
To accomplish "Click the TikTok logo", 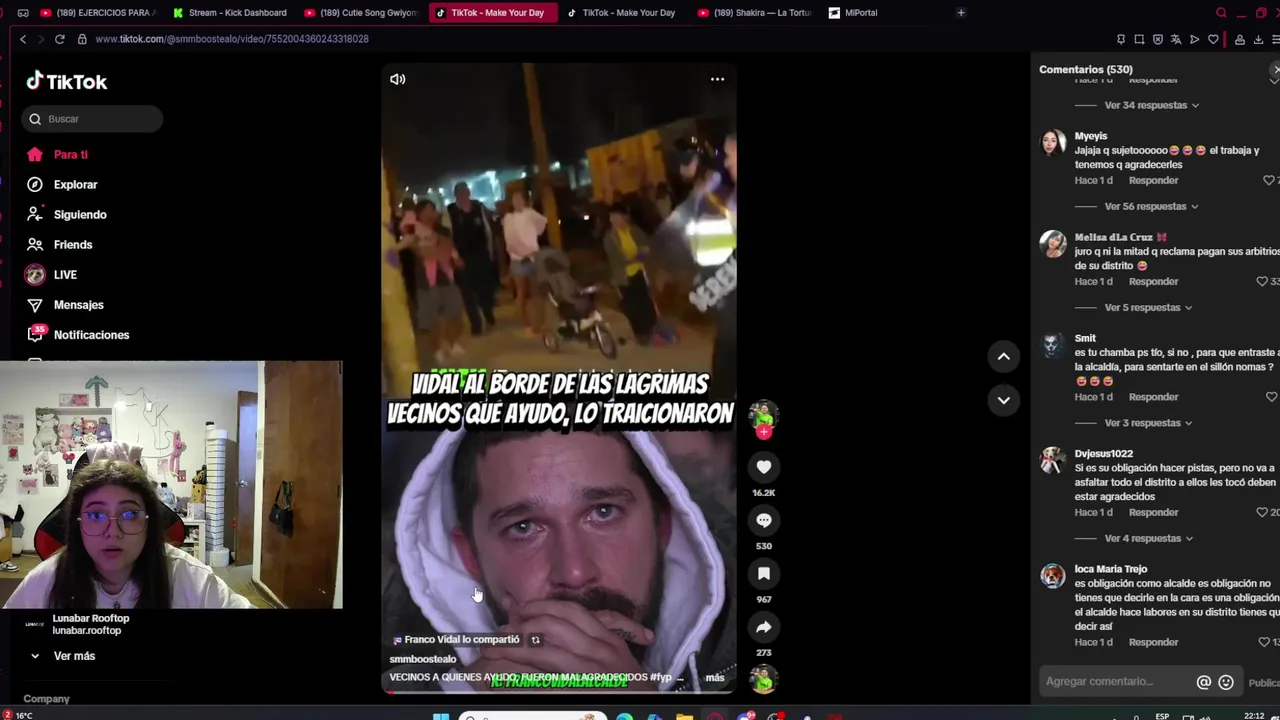I will tap(67, 82).
